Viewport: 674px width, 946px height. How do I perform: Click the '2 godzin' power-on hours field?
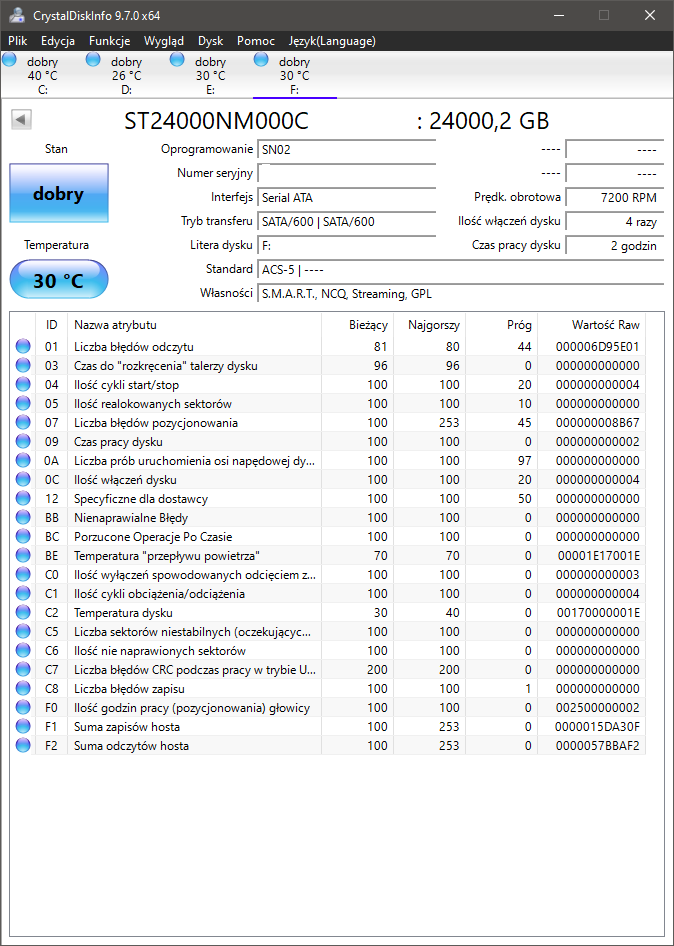[615, 246]
